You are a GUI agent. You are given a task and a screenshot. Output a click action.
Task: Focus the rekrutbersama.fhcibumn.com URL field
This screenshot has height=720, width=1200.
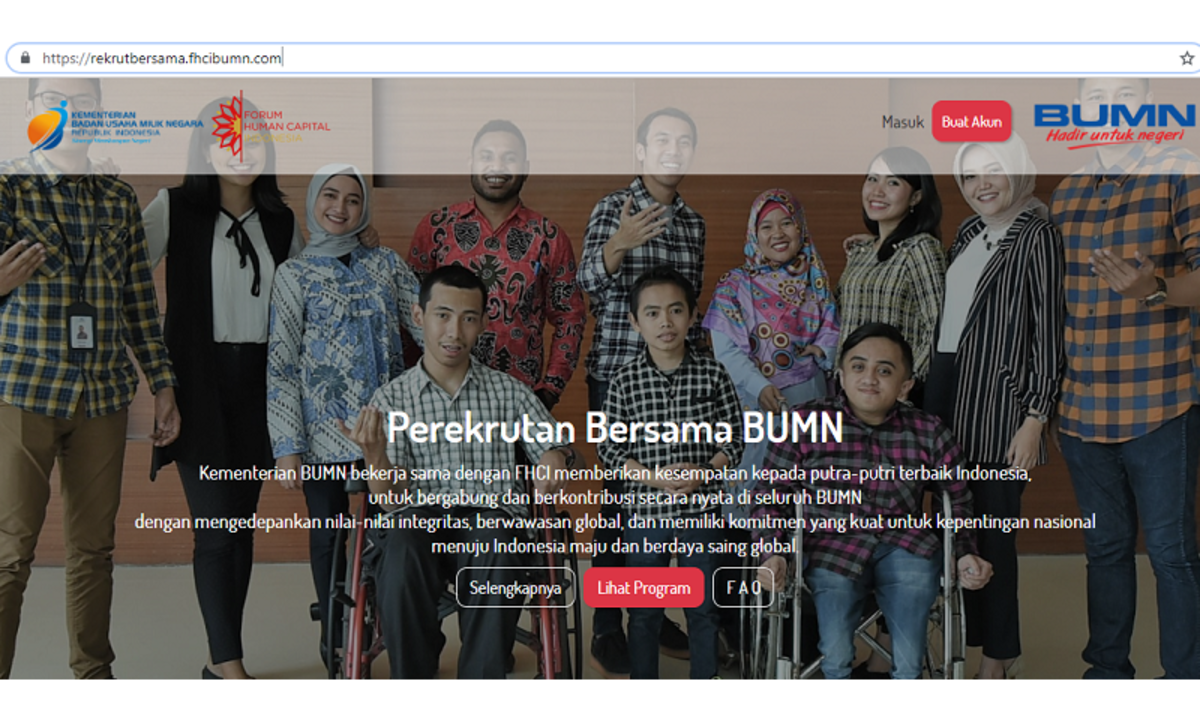pyautogui.click(x=600, y=58)
